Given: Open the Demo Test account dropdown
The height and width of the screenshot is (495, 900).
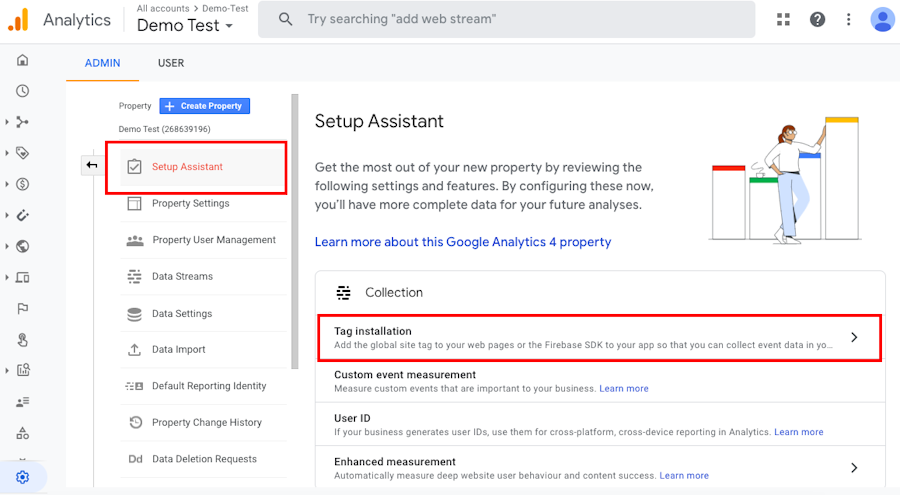Looking at the screenshot, I should [185, 25].
